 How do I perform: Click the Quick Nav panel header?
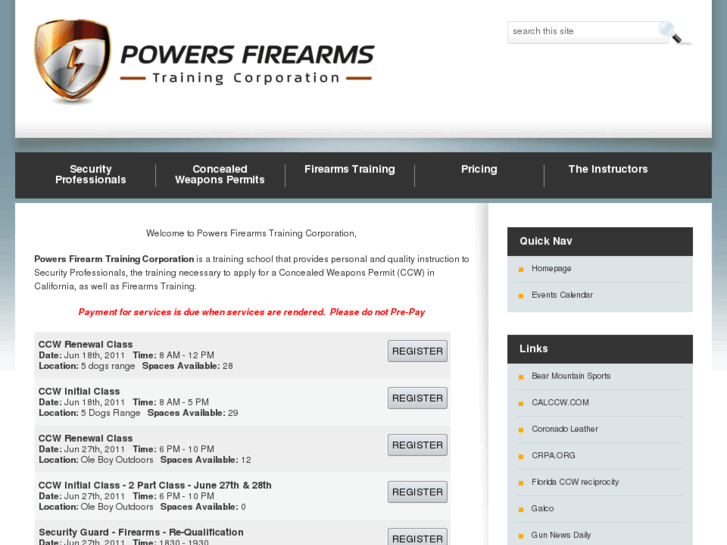click(600, 241)
